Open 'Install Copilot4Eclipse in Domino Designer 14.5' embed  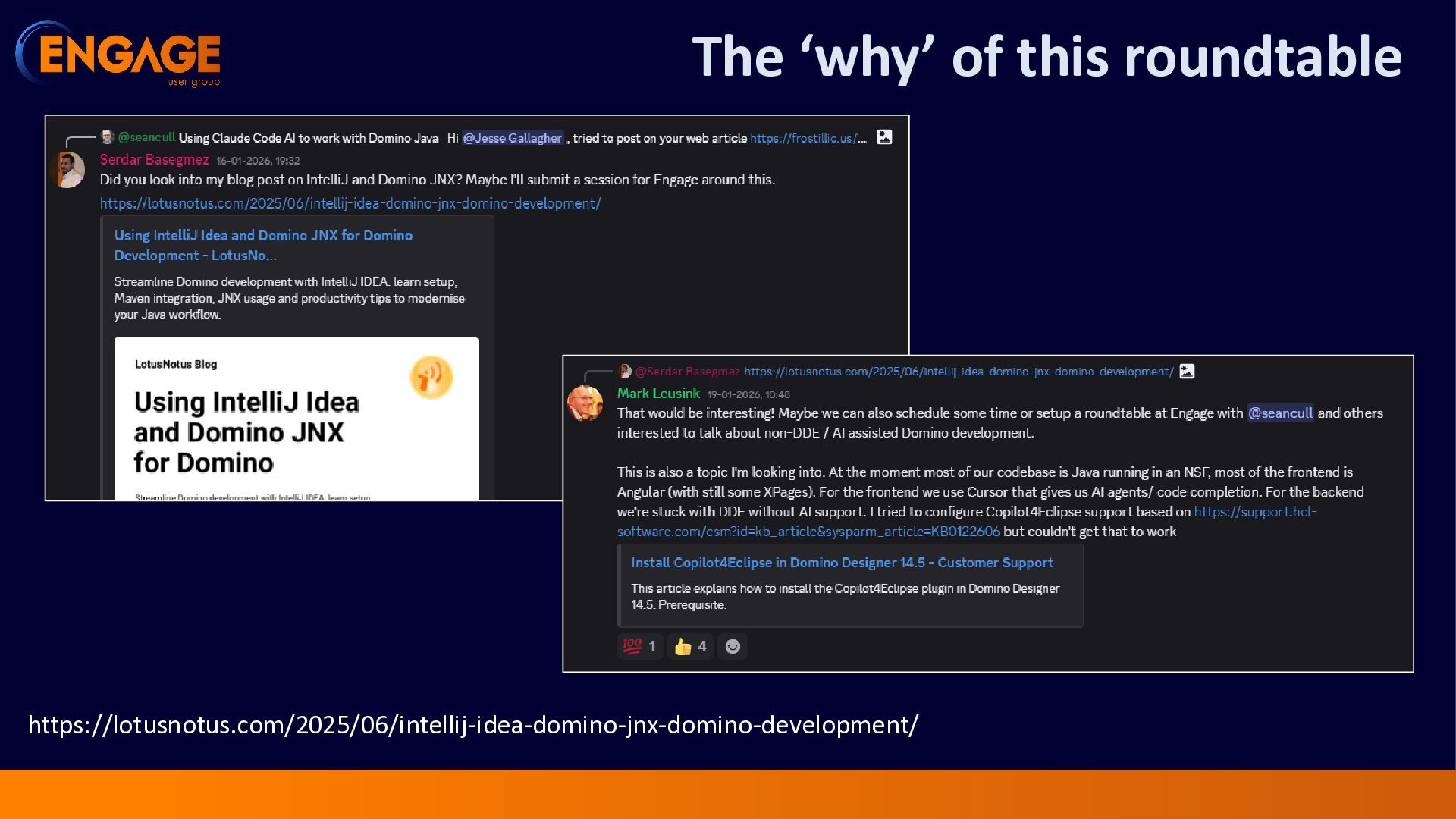[842, 563]
